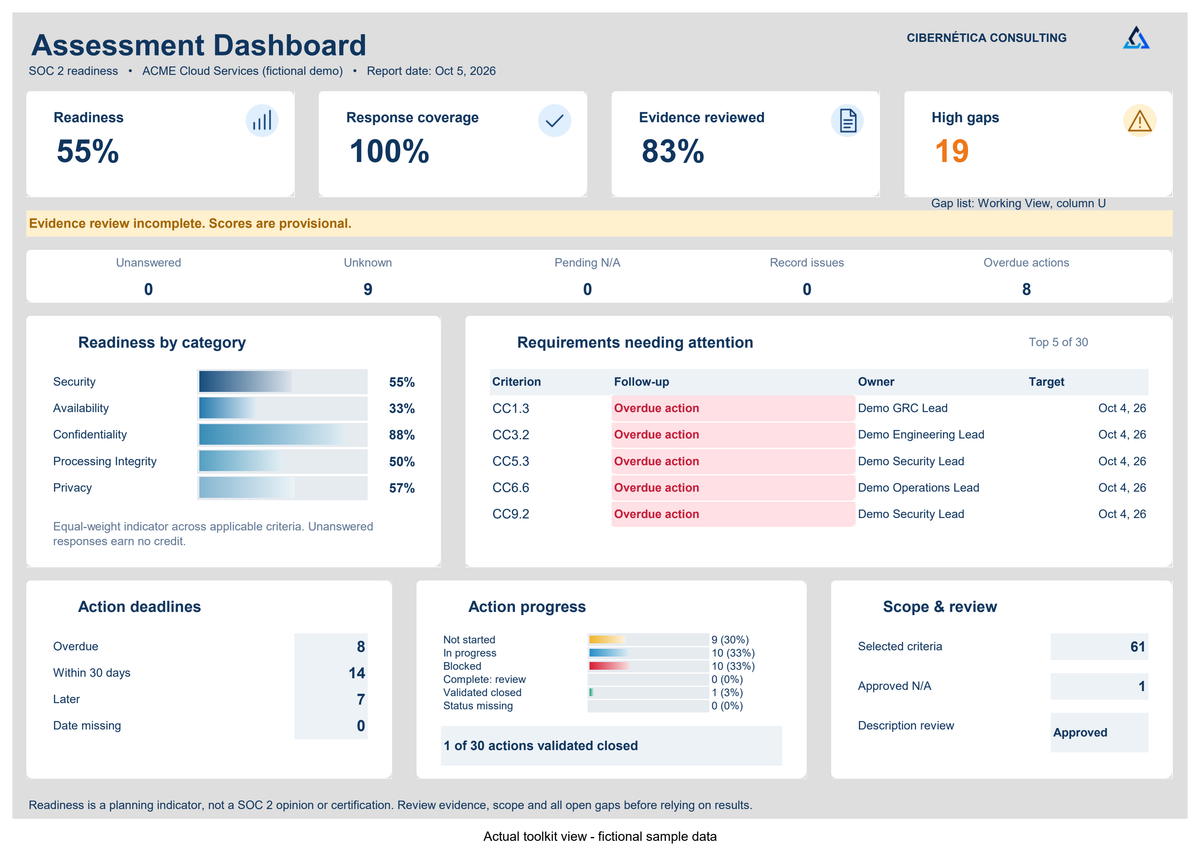
Task: Click the Not started progress bar
Action: pos(648,640)
